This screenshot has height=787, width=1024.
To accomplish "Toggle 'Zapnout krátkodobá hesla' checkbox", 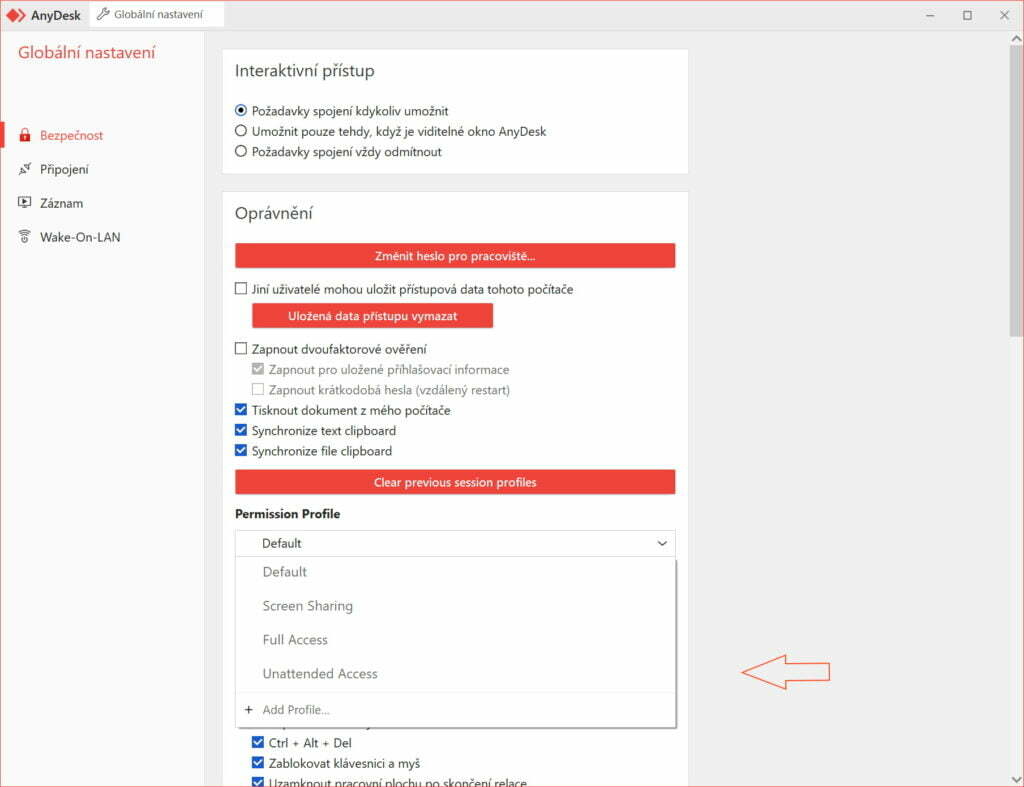I will (x=258, y=389).
